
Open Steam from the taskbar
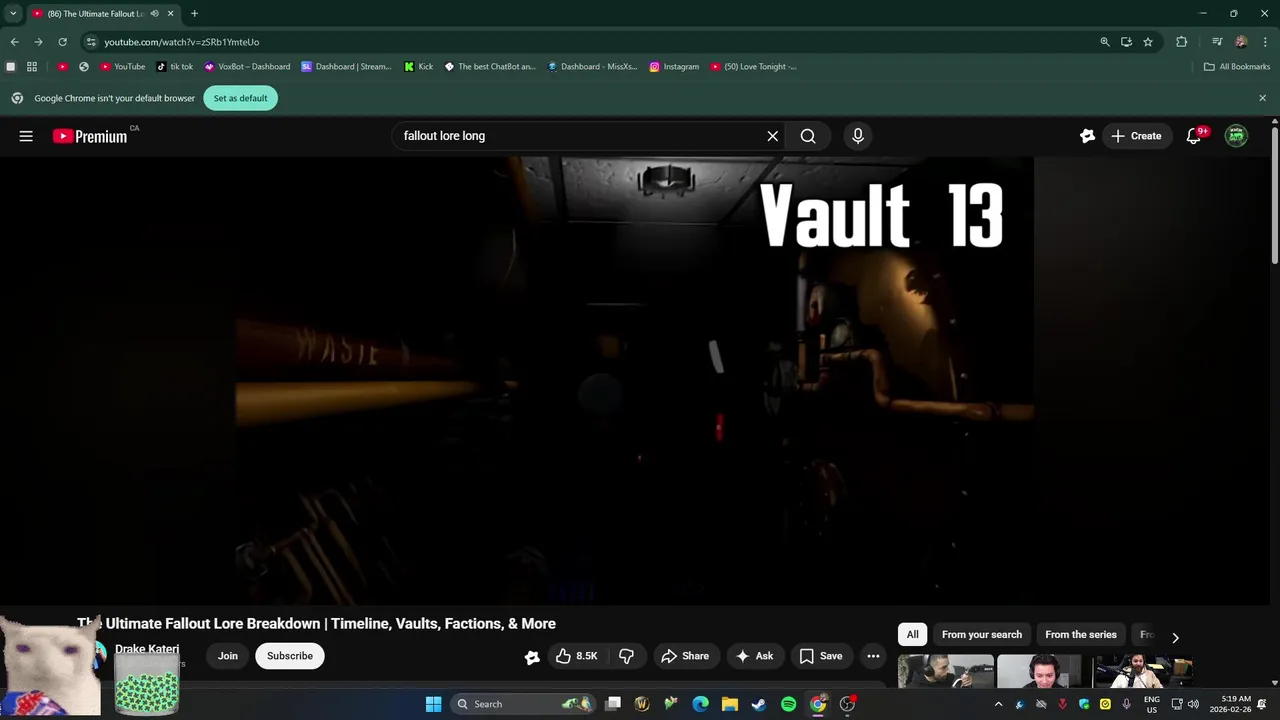coord(758,704)
